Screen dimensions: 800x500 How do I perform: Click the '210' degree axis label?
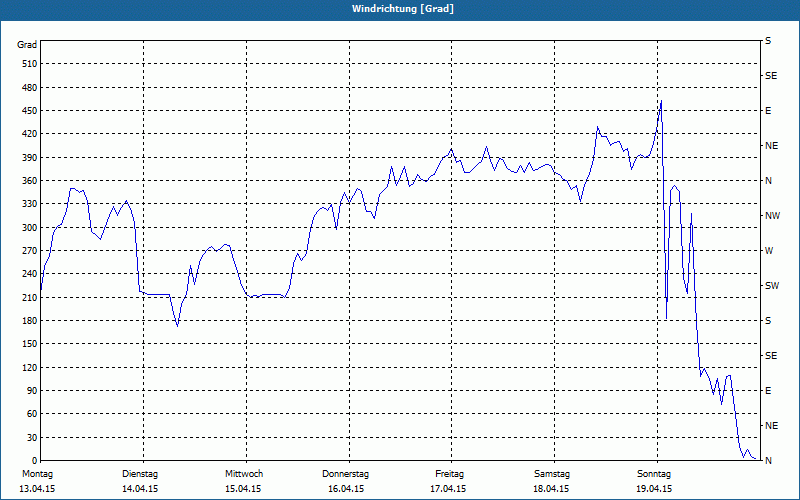coord(30,297)
